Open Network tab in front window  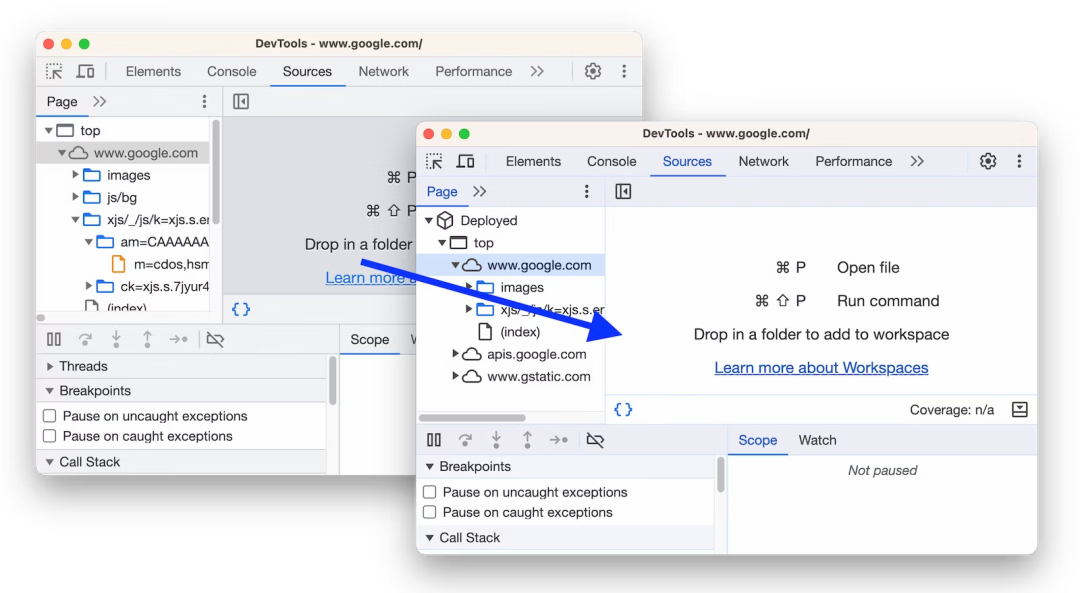point(763,161)
